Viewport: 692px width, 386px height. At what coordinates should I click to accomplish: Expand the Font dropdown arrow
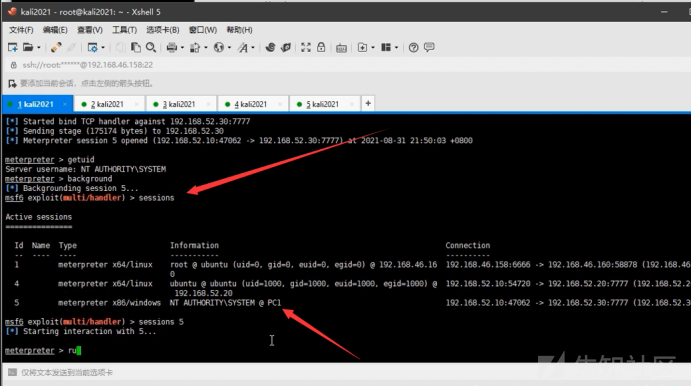253,48
